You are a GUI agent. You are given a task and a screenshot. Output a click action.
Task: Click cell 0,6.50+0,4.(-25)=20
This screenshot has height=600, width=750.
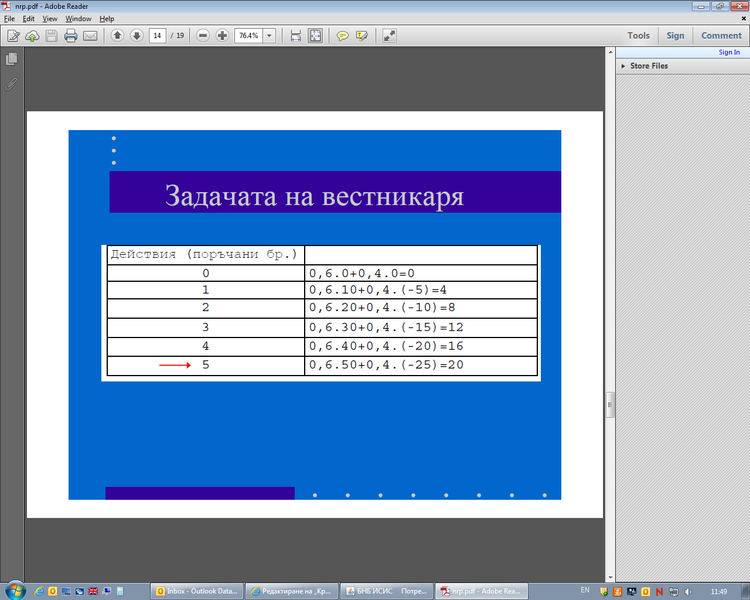coord(421,365)
